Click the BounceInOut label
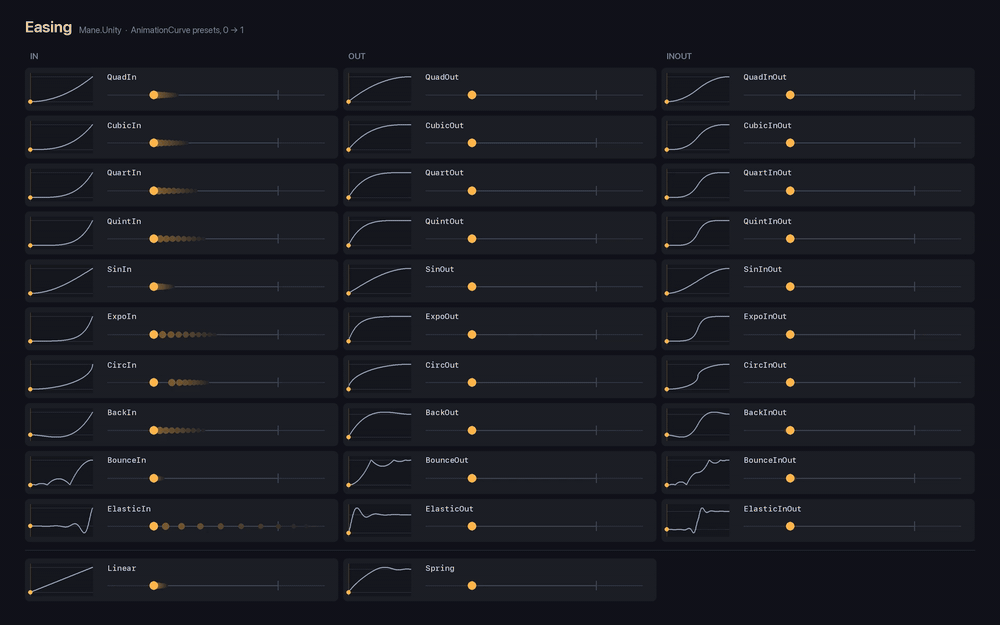Screen dimensions: 1000x625 [x=770, y=460]
